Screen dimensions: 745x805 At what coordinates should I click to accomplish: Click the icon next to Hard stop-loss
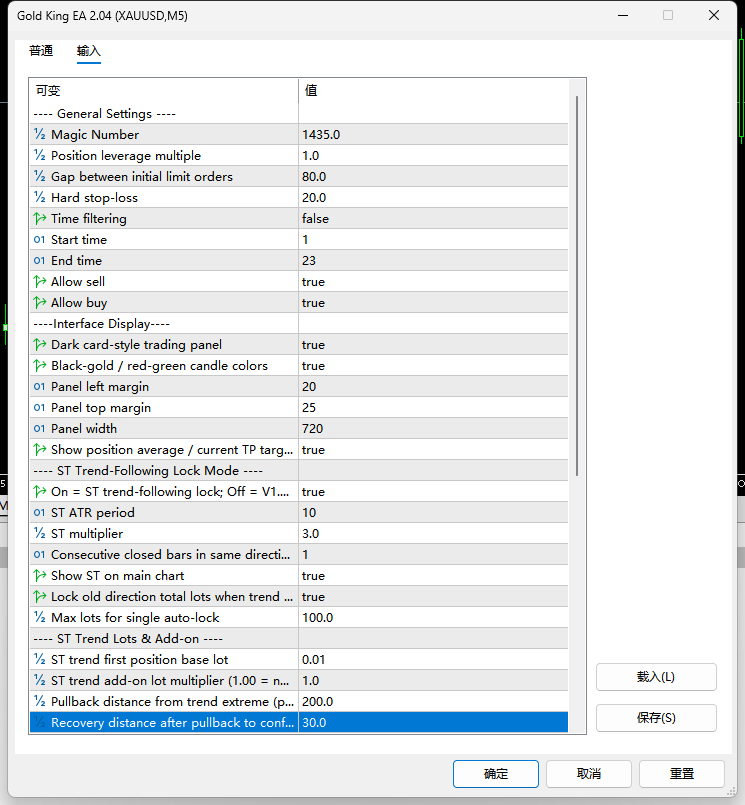pyautogui.click(x=40, y=198)
